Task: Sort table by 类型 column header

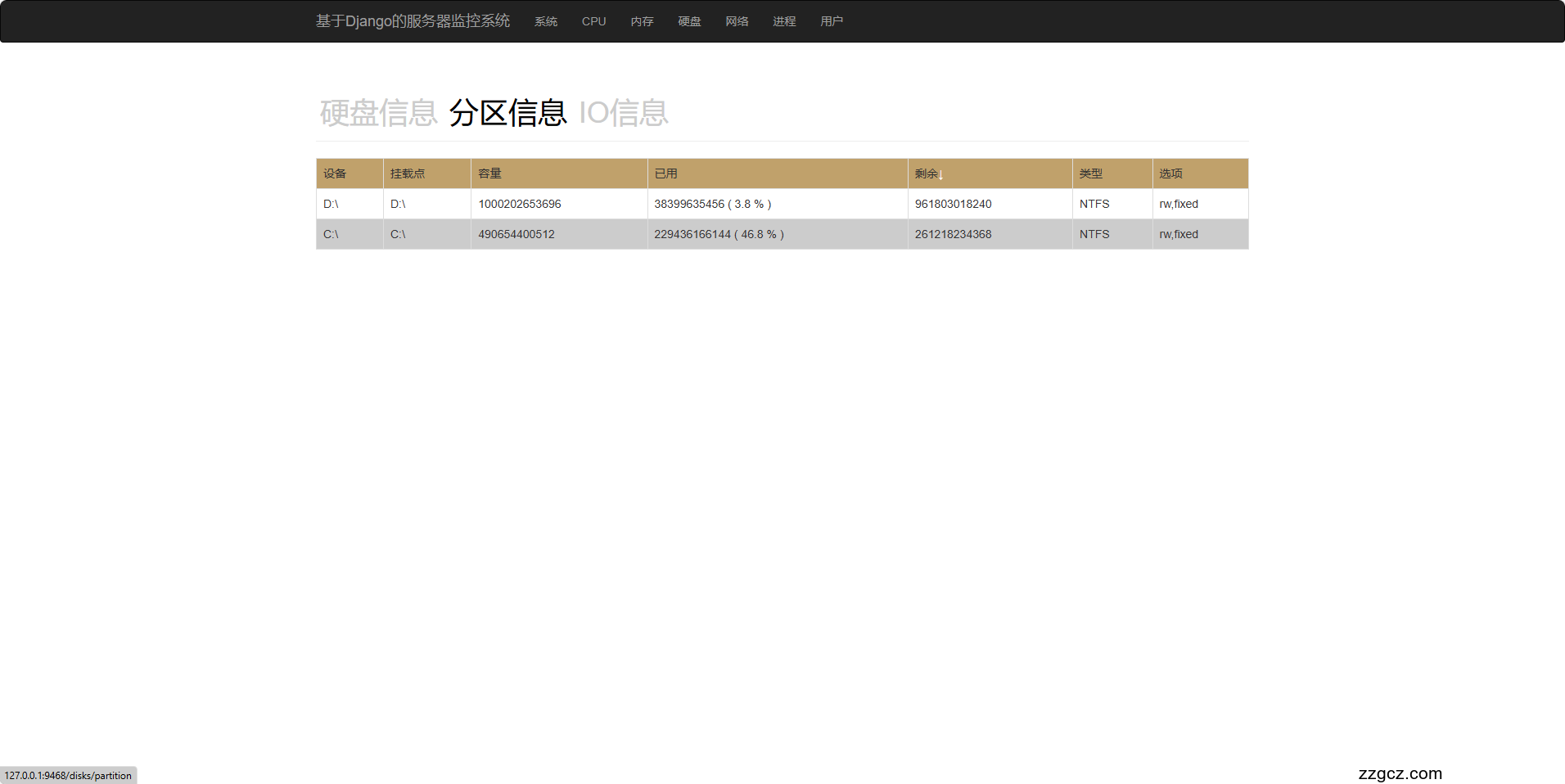Action: click(x=1090, y=173)
